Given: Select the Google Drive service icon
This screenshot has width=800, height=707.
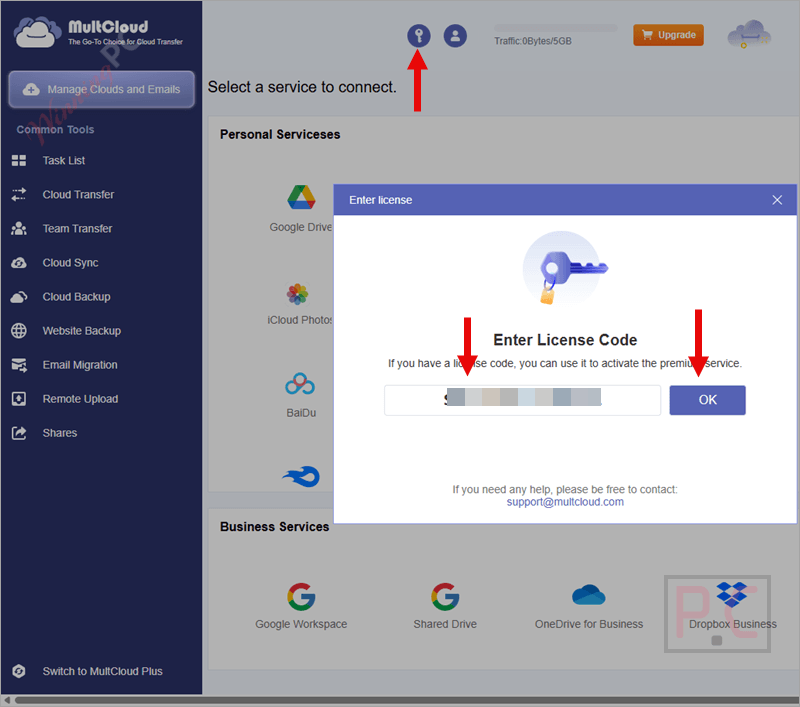Looking at the screenshot, I should pyautogui.click(x=301, y=197).
